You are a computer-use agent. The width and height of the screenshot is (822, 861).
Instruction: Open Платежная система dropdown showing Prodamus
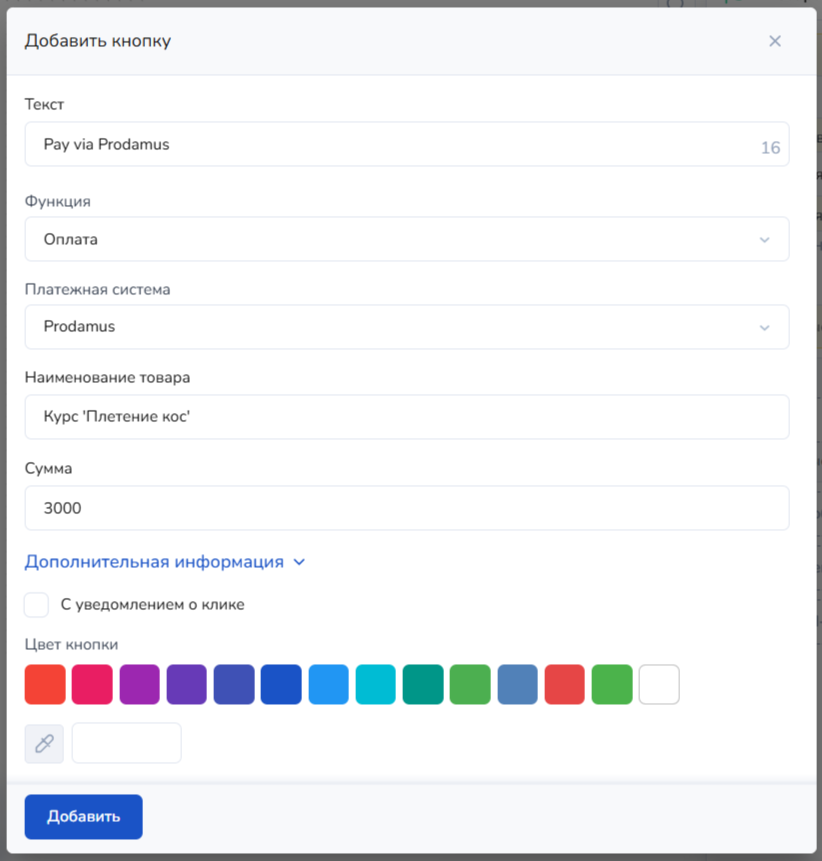tap(406, 327)
